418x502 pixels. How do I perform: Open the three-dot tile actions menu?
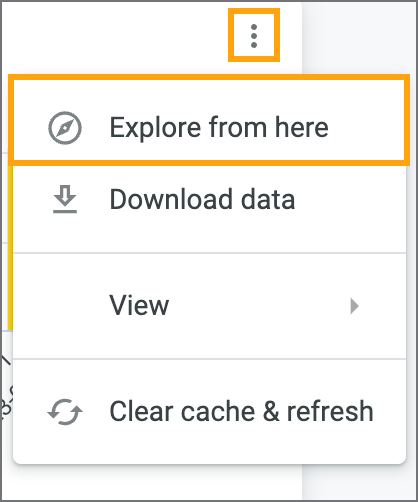coord(254,36)
